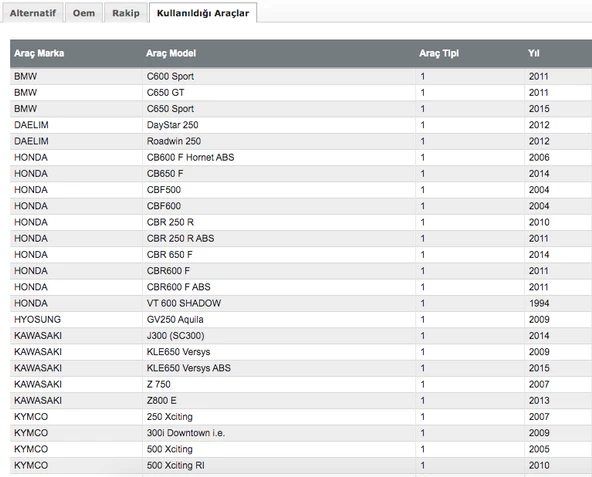
Task: Click BMW brand in C600 Sport row
Action: (25, 76)
